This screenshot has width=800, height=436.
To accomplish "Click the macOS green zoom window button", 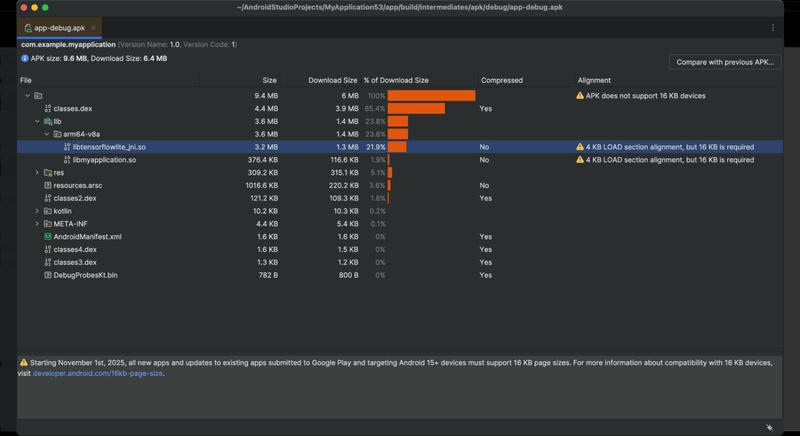I will [x=45, y=7].
